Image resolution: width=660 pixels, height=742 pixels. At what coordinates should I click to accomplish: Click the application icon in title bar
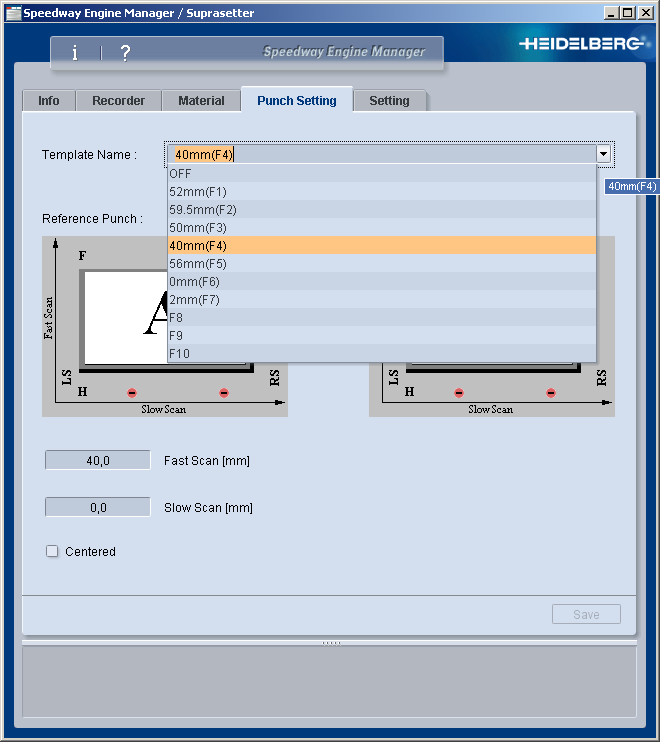click(12, 13)
